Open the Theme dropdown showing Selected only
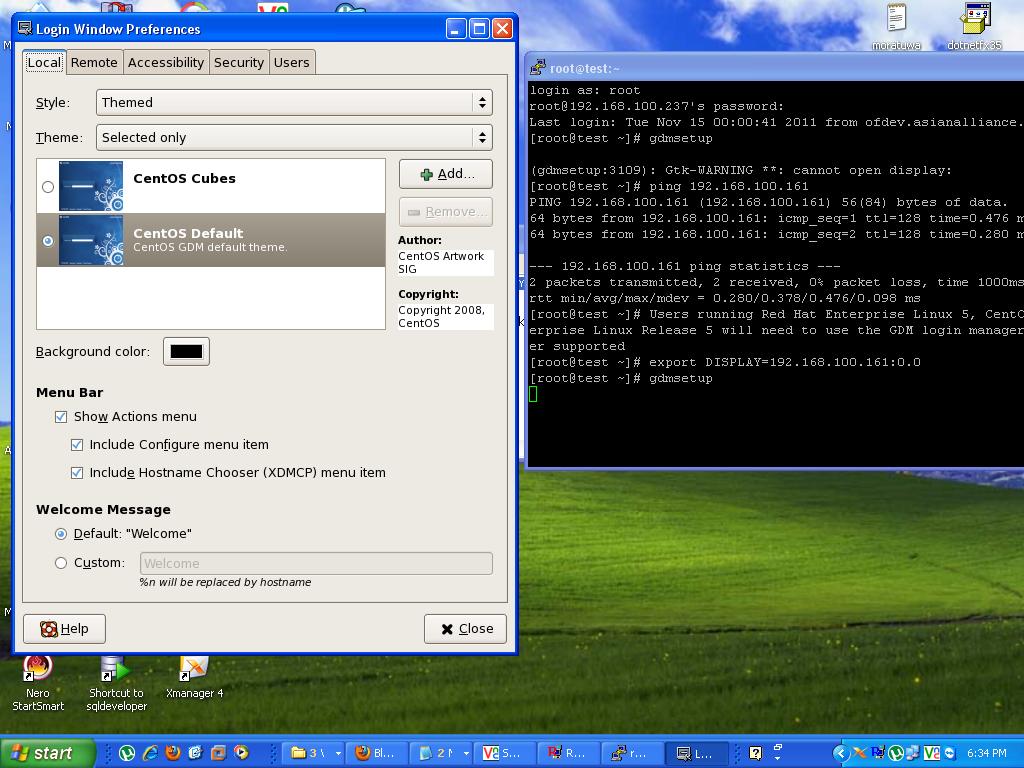The width and height of the screenshot is (1024, 768). 290,137
